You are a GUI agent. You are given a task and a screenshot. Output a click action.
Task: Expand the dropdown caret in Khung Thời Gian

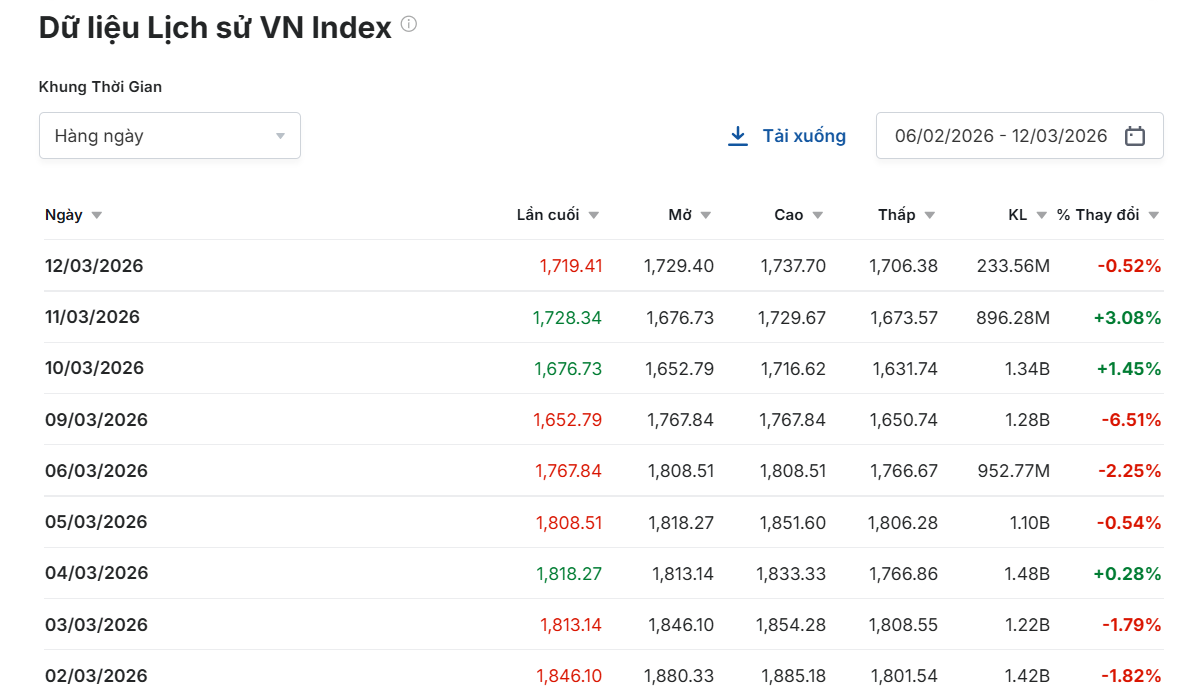pyautogui.click(x=280, y=136)
